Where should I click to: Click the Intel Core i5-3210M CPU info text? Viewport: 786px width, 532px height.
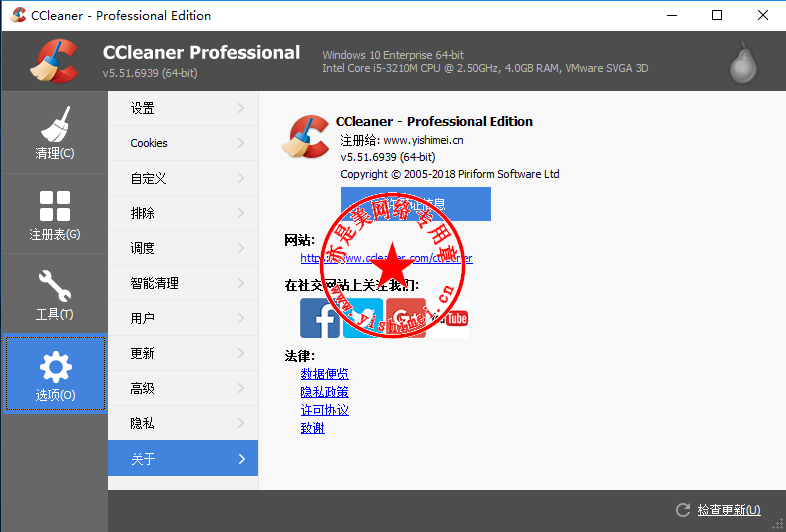[x=485, y=68]
